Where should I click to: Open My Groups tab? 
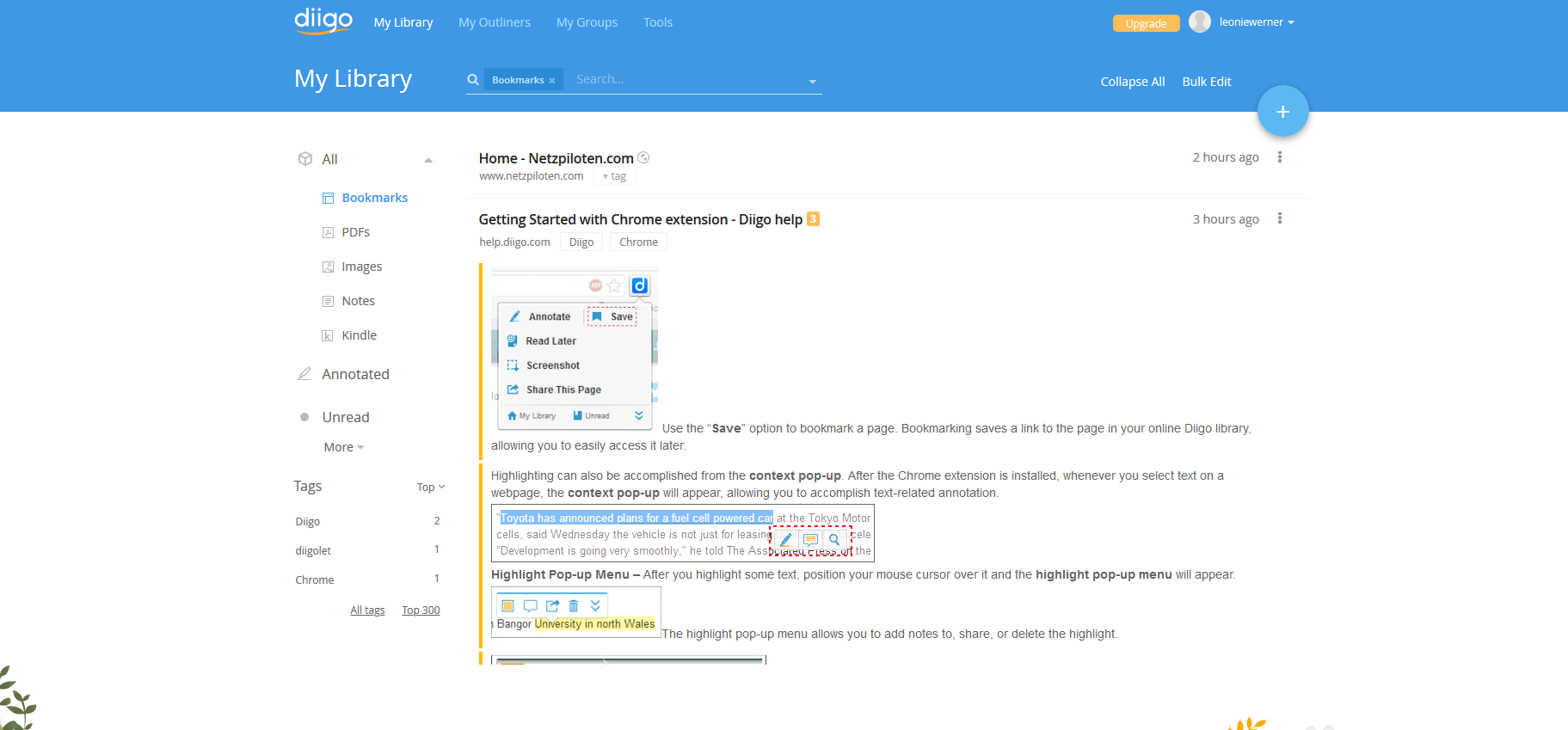click(x=587, y=22)
